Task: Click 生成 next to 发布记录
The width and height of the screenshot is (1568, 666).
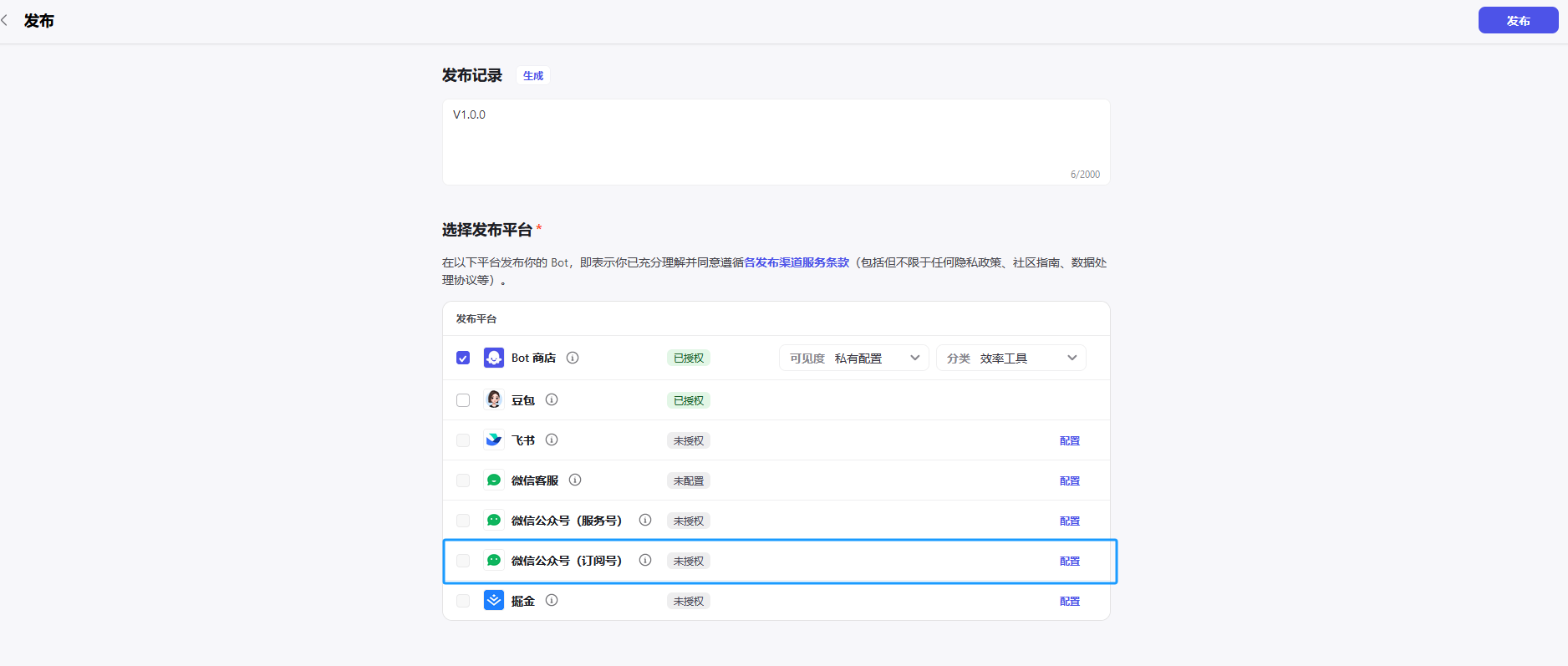Action: coord(532,76)
